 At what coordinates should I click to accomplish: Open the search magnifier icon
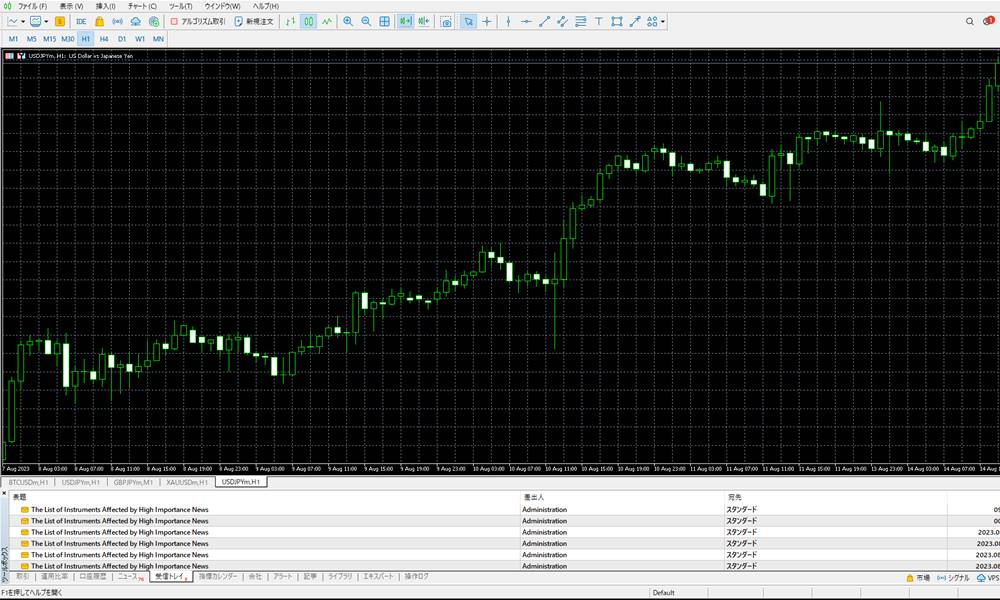tap(970, 21)
